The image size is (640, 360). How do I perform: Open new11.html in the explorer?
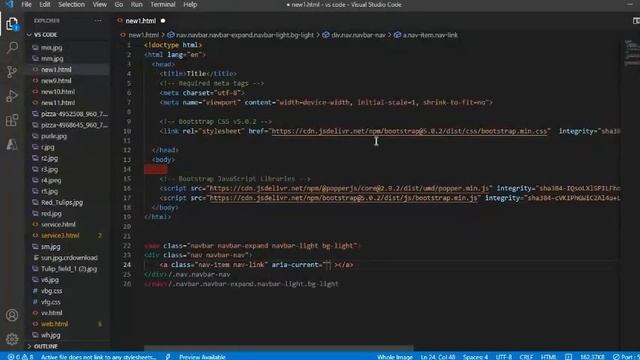pyautogui.click(x=58, y=102)
